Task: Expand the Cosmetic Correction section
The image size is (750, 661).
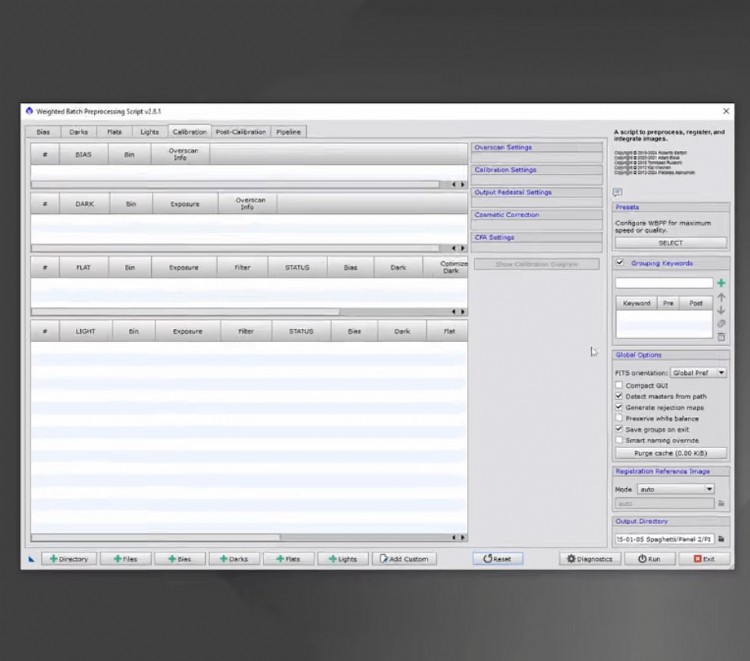Action: pyautogui.click(x=536, y=215)
